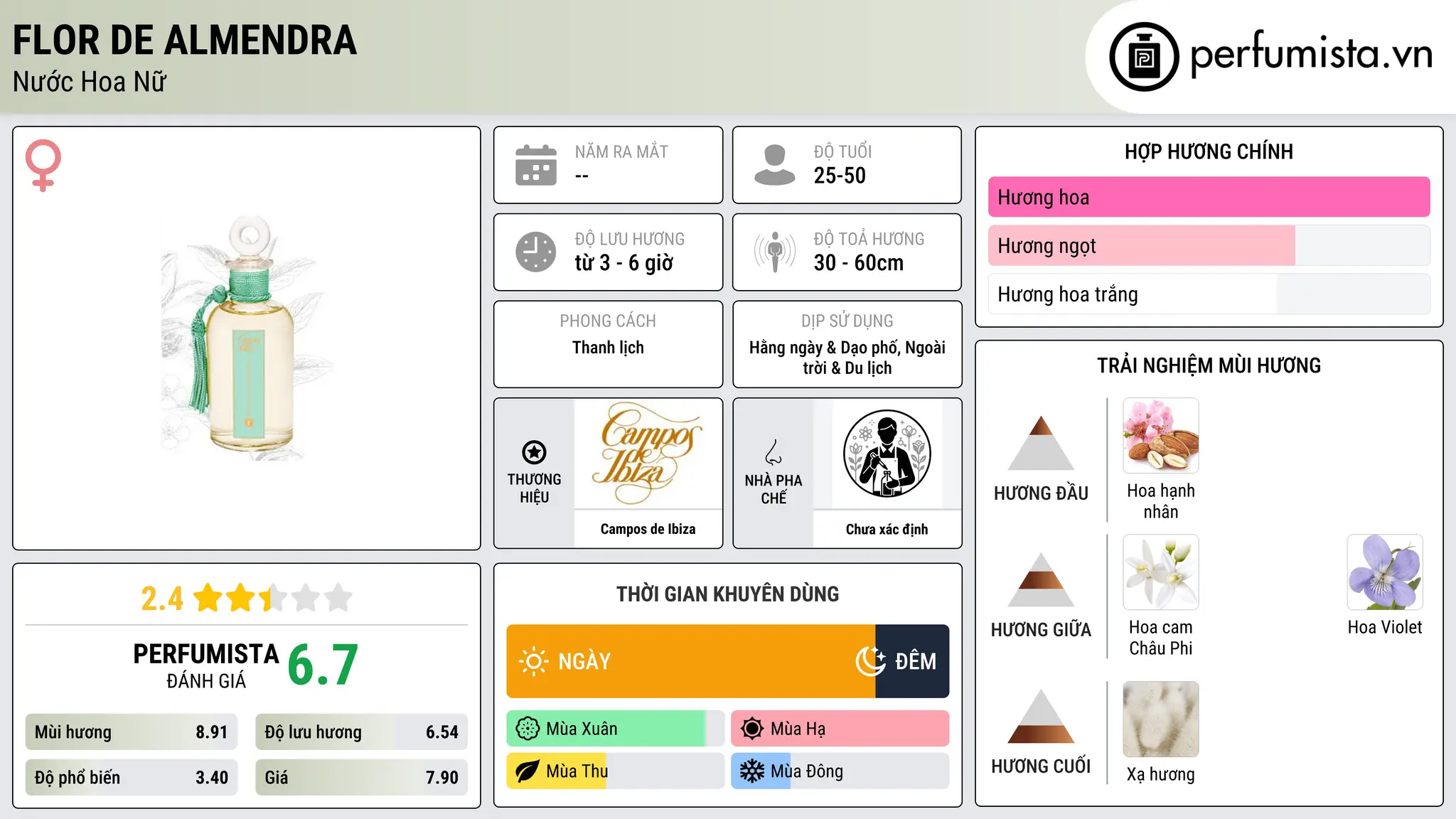The height and width of the screenshot is (819, 1456).
Task: Click the calendar icon beside NĂM RA MẮT
Action: click(x=536, y=165)
